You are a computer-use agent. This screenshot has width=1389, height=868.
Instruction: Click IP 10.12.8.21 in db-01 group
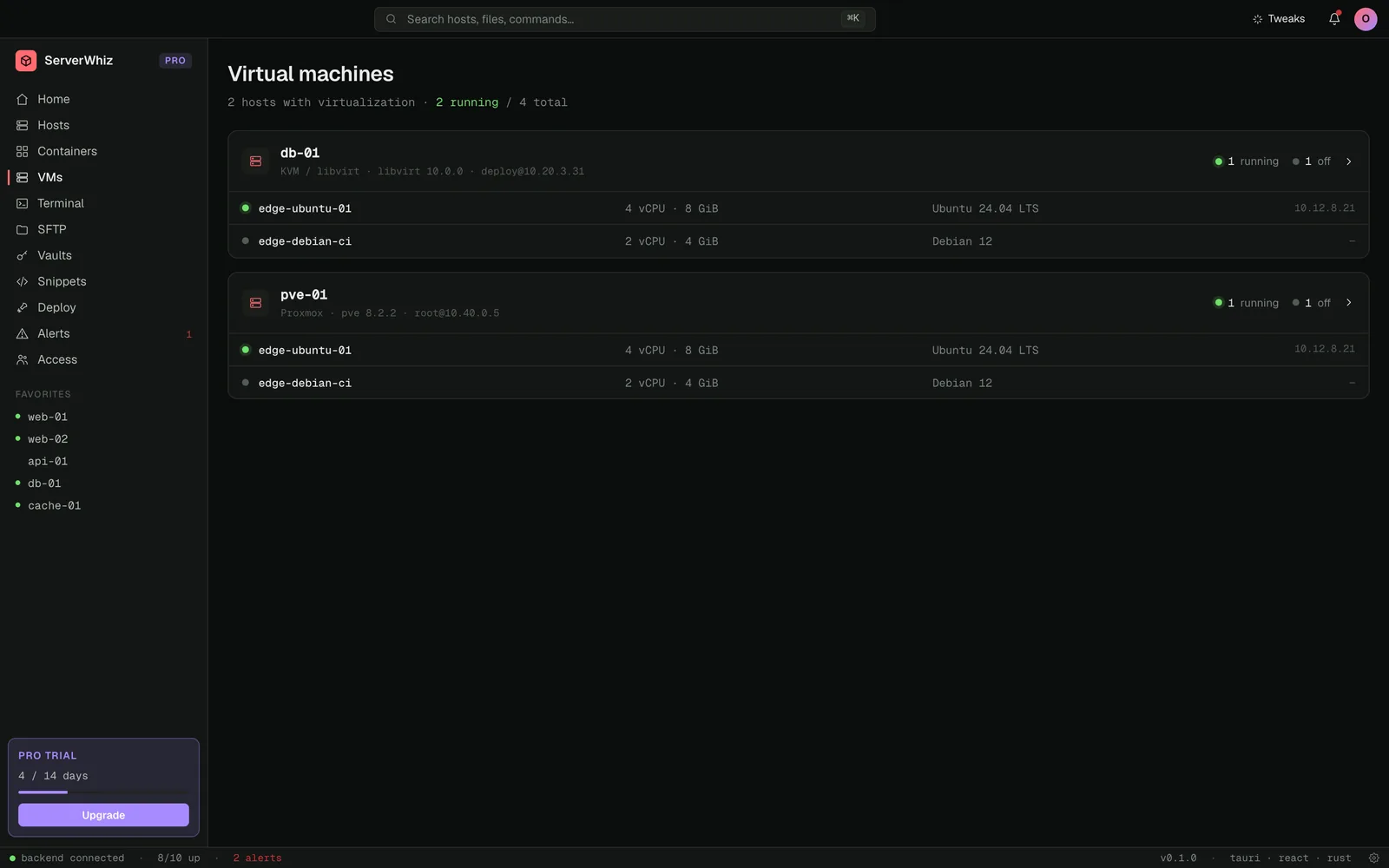point(1324,208)
